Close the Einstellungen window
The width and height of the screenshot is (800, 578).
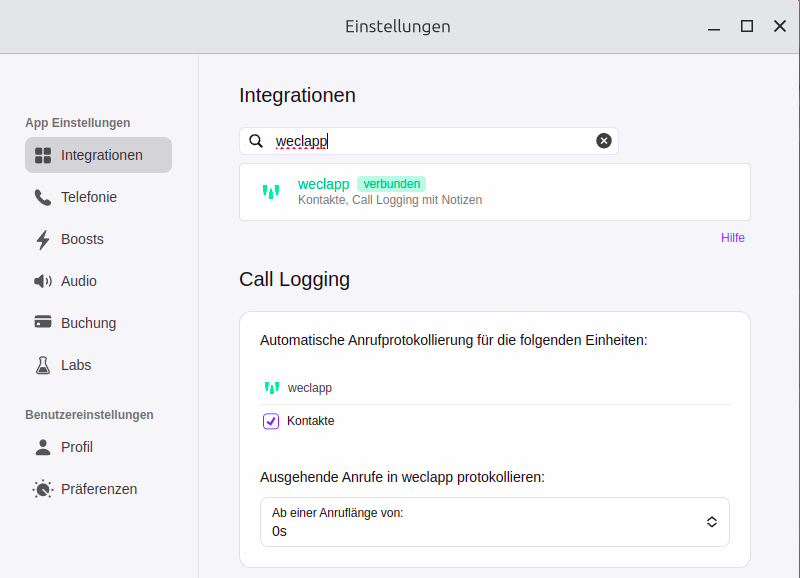[x=780, y=26]
